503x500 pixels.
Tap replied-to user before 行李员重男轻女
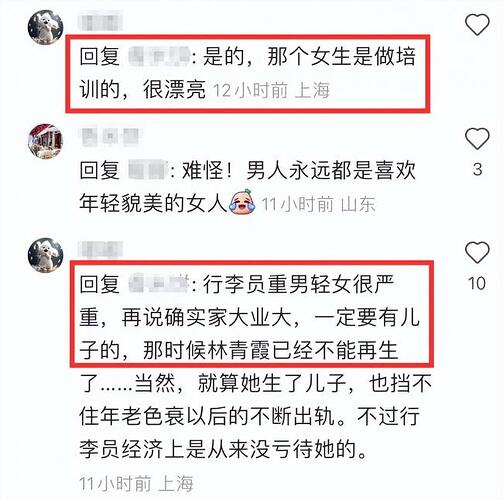(x=159, y=284)
